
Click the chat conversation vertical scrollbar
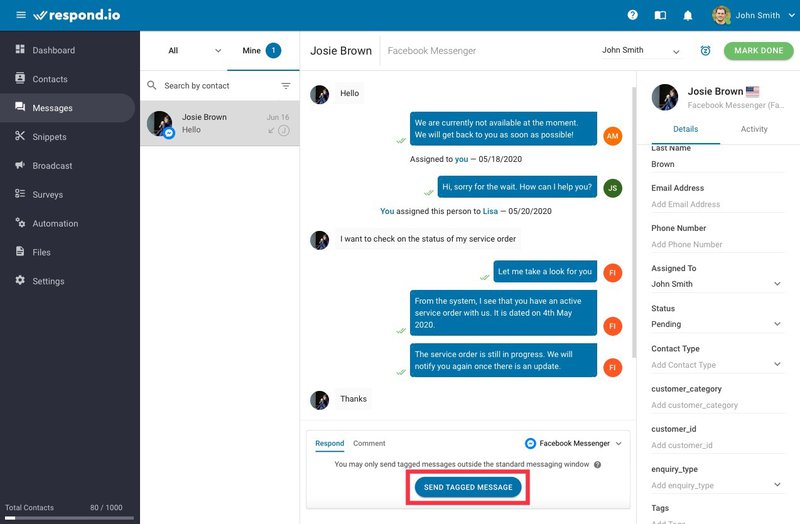point(634,222)
